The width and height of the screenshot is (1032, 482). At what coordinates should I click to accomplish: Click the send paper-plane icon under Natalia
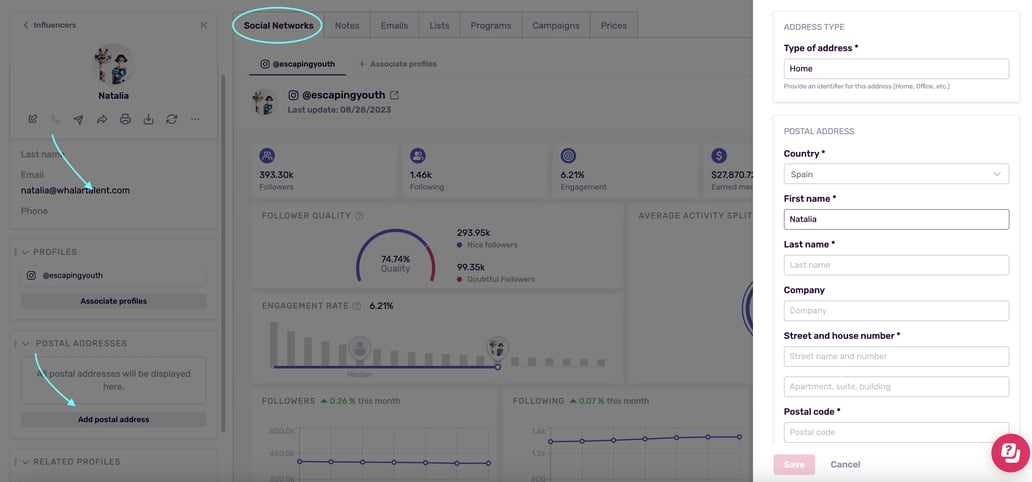pyautogui.click(x=79, y=119)
